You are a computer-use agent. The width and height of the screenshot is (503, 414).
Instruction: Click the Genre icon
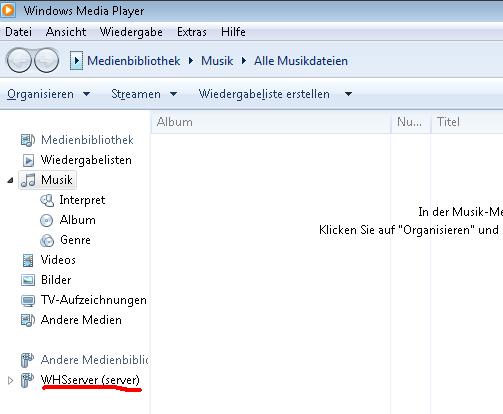tap(47, 240)
